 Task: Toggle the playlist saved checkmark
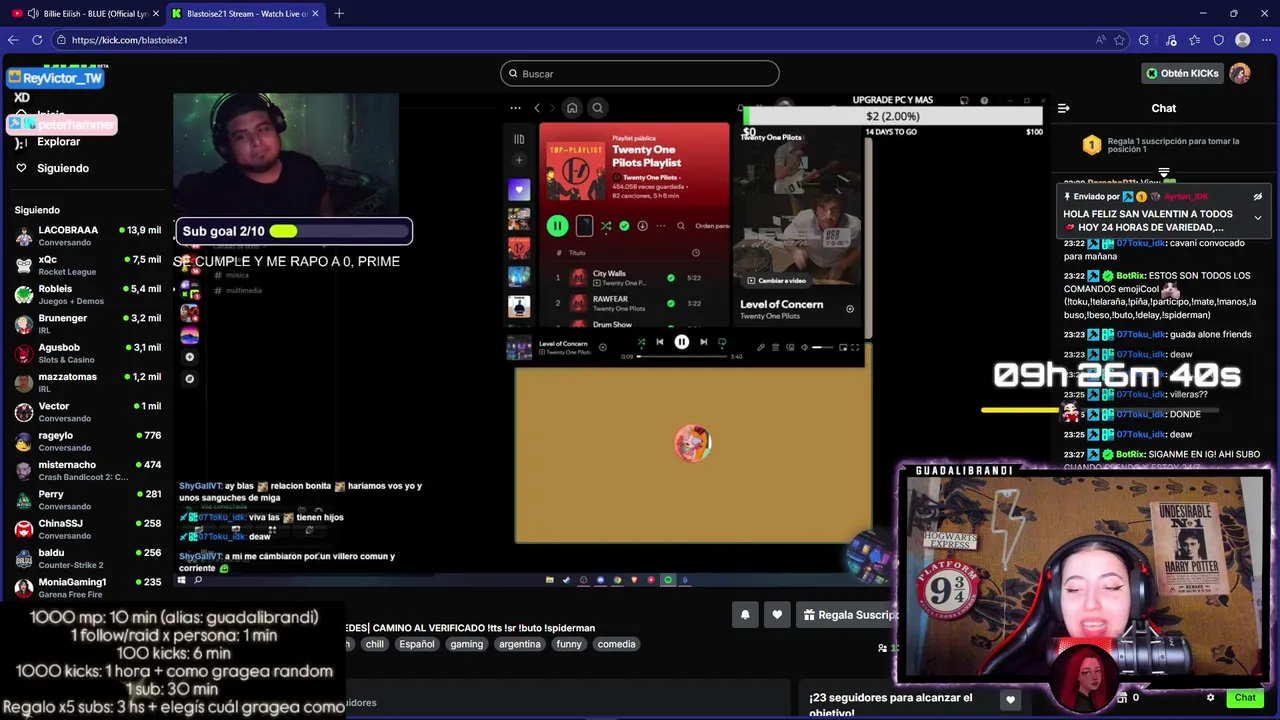[x=624, y=226]
